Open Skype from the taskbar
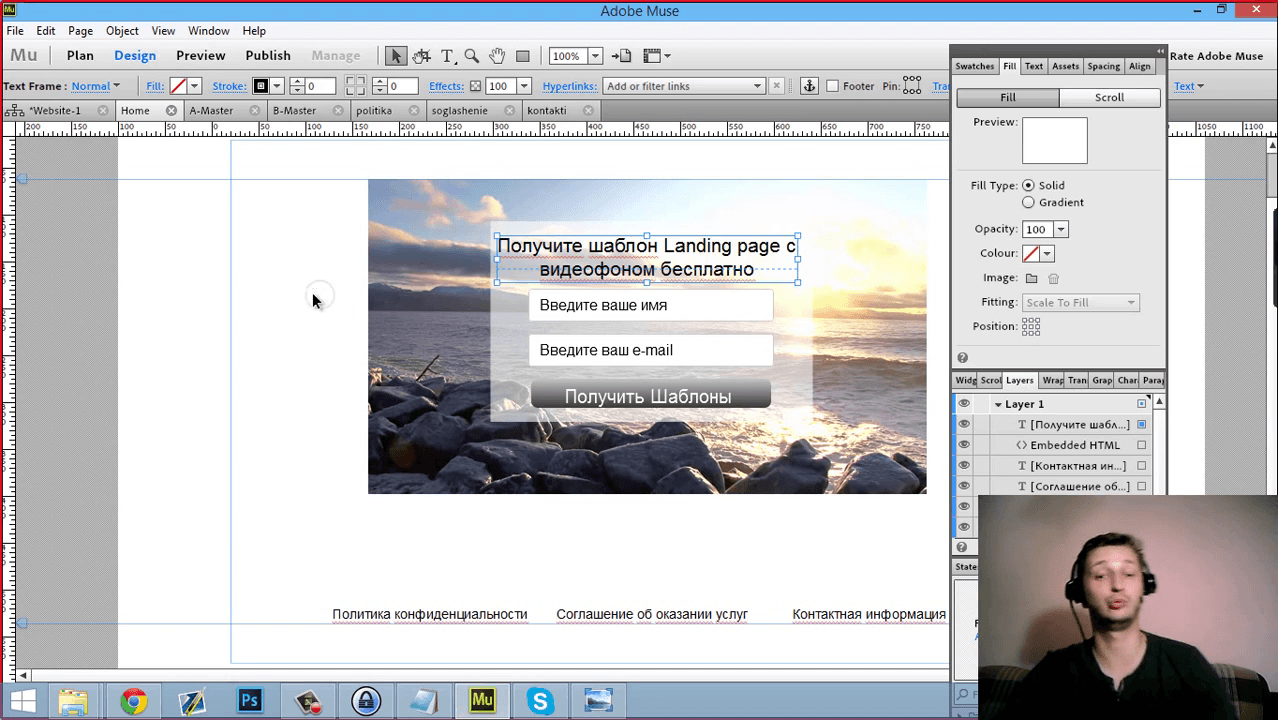Image resolution: width=1278 pixels, height=720 pixels. (541, 701)
